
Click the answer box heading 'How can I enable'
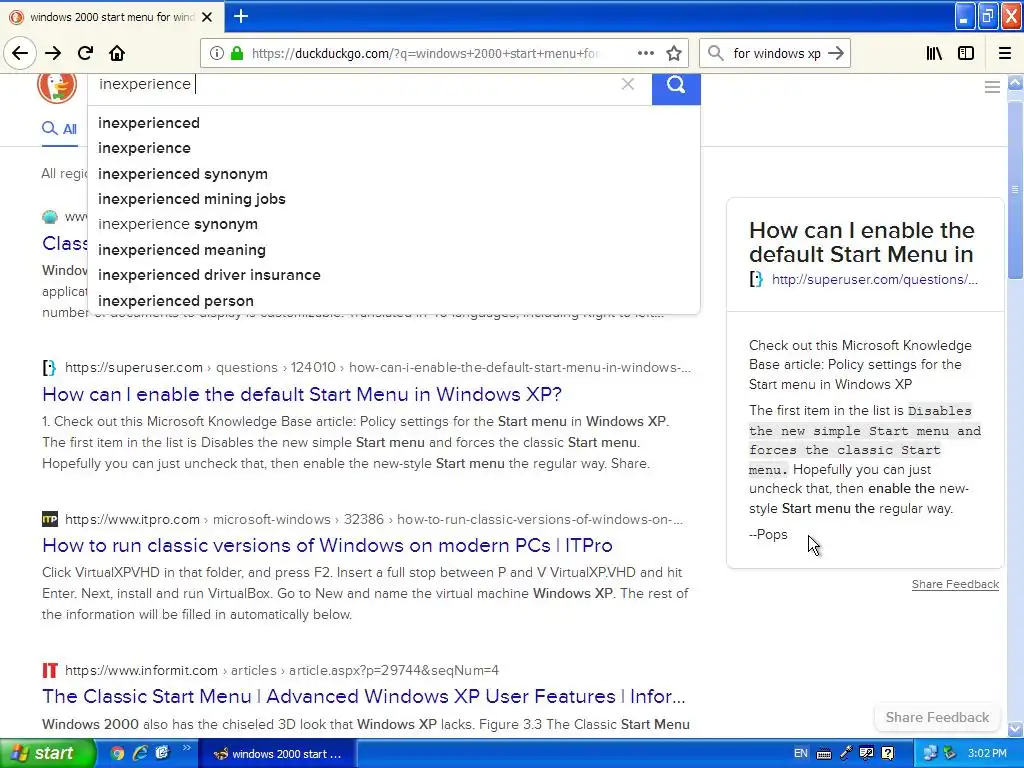[861, 242]
